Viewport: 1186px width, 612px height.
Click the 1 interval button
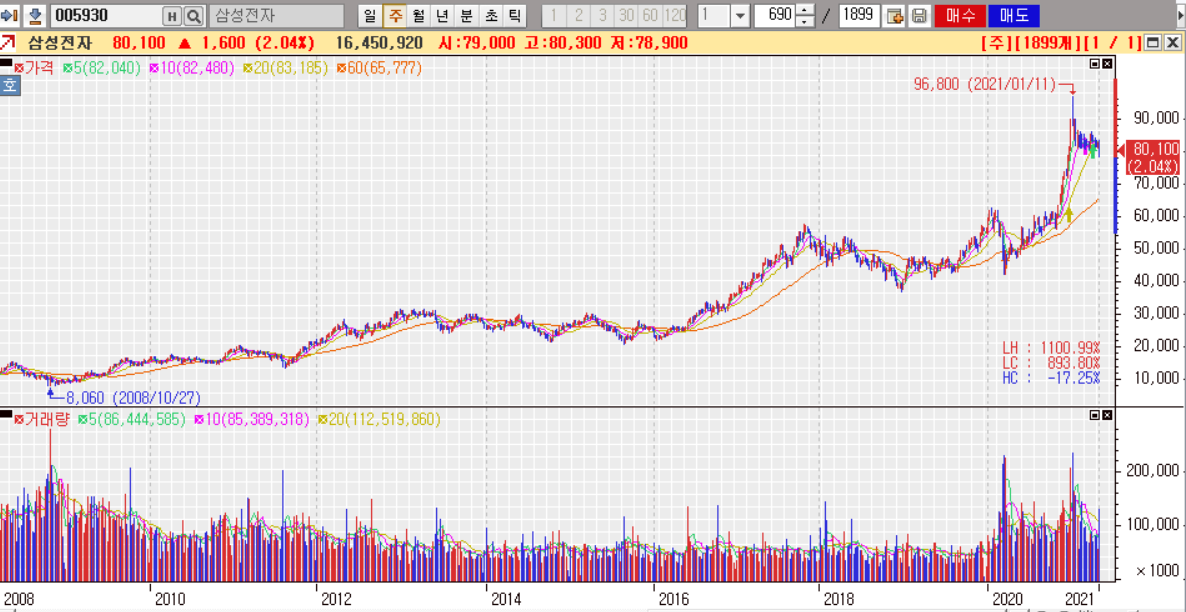pos(554,15)
